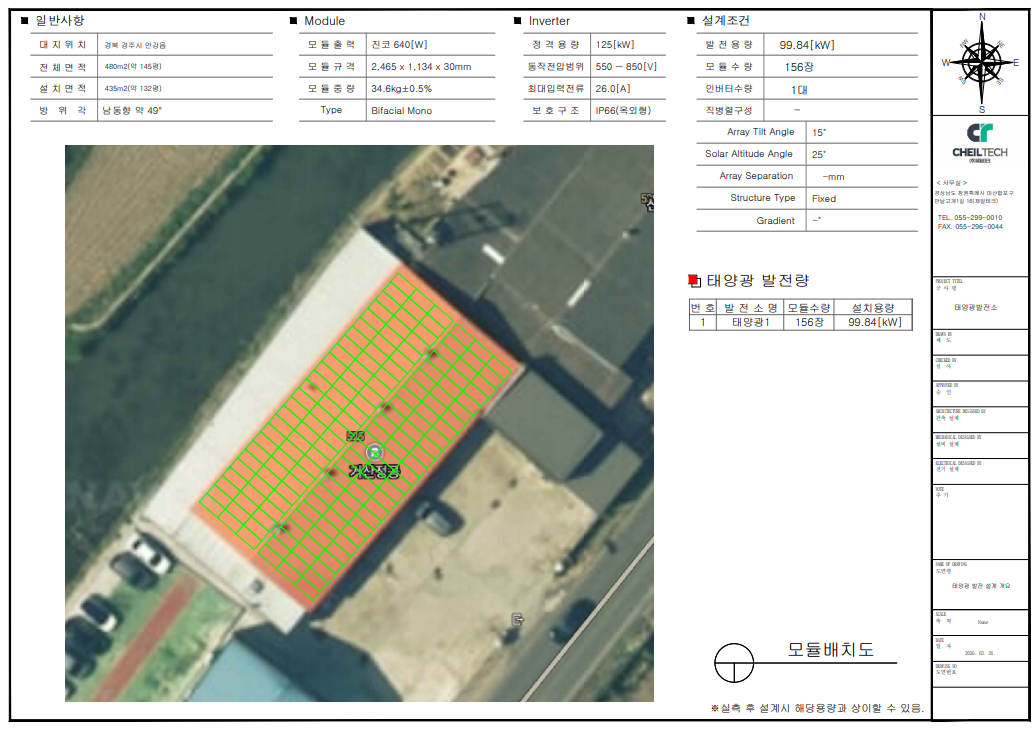This screenshot has width=1036, height=731.
Task: Click the black square bullet beside 설계조건
Action: [x=691, y=21]
